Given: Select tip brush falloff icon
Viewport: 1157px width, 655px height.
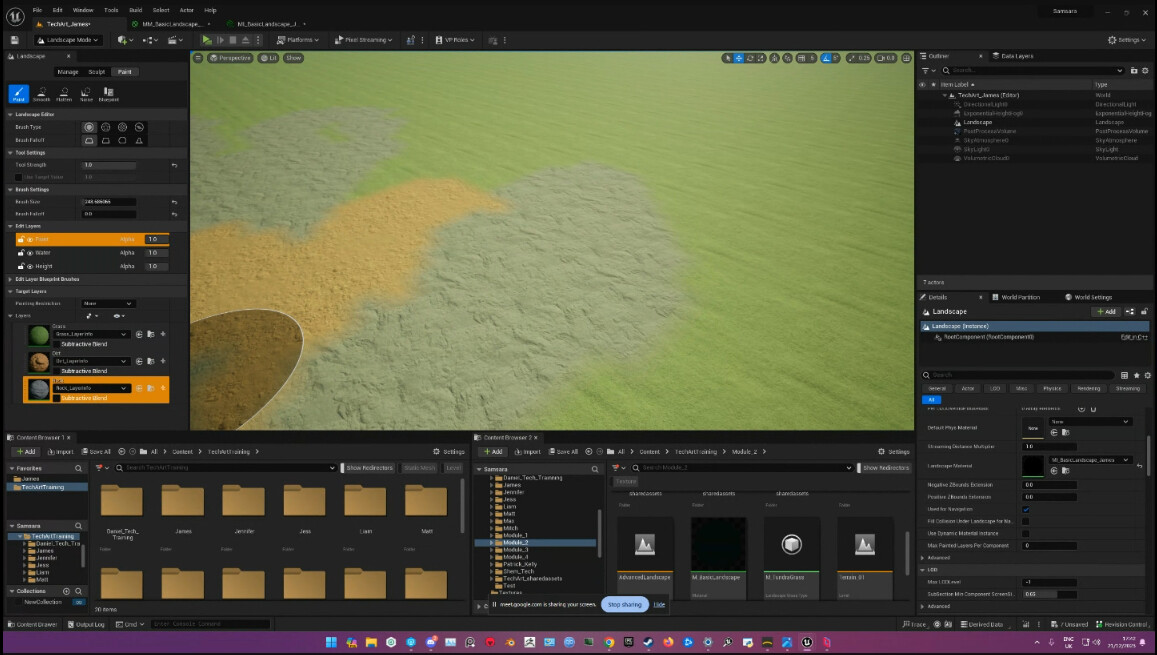Looking at the screenshot, I should (x=139, y=140).
